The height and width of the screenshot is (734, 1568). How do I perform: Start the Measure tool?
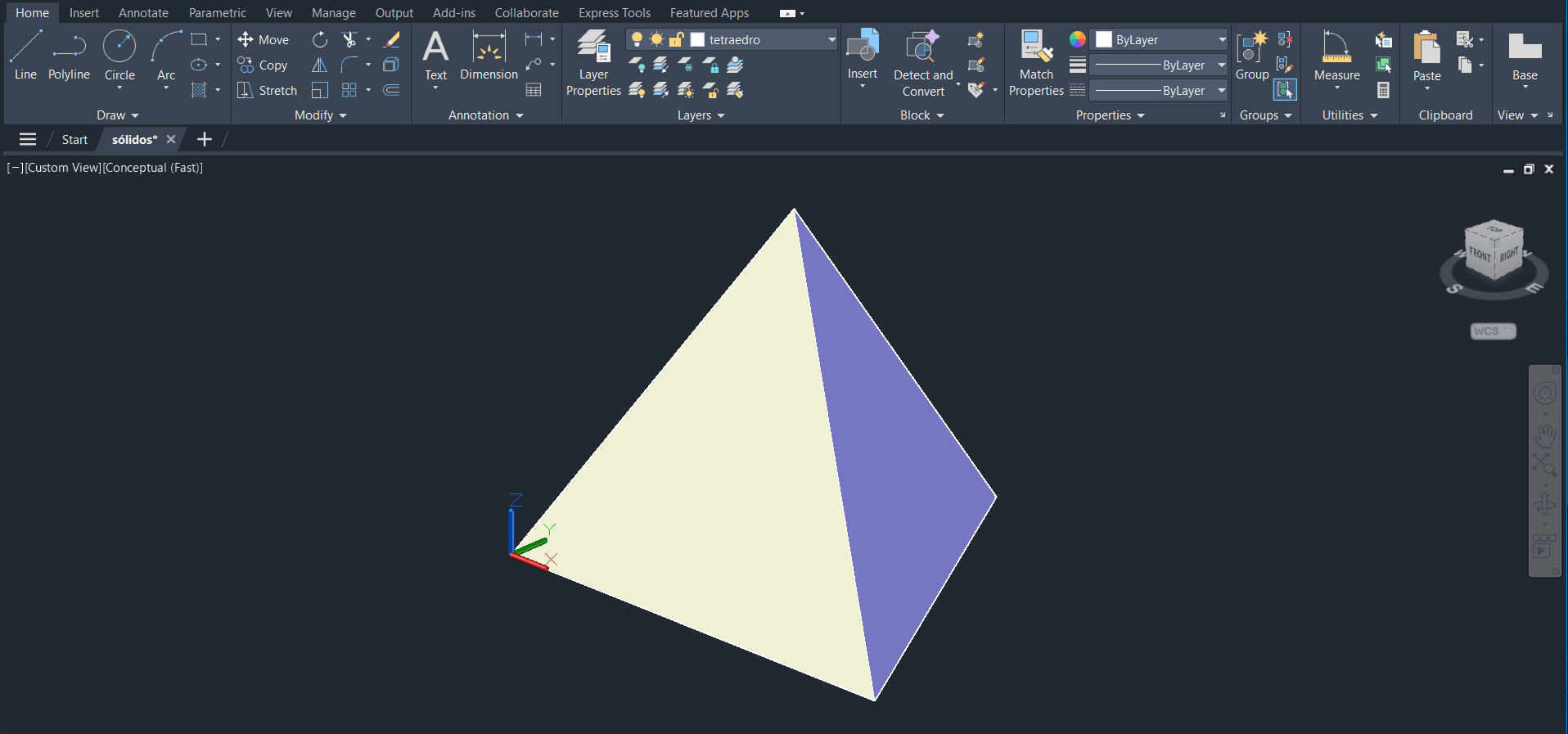point(1336,54)
